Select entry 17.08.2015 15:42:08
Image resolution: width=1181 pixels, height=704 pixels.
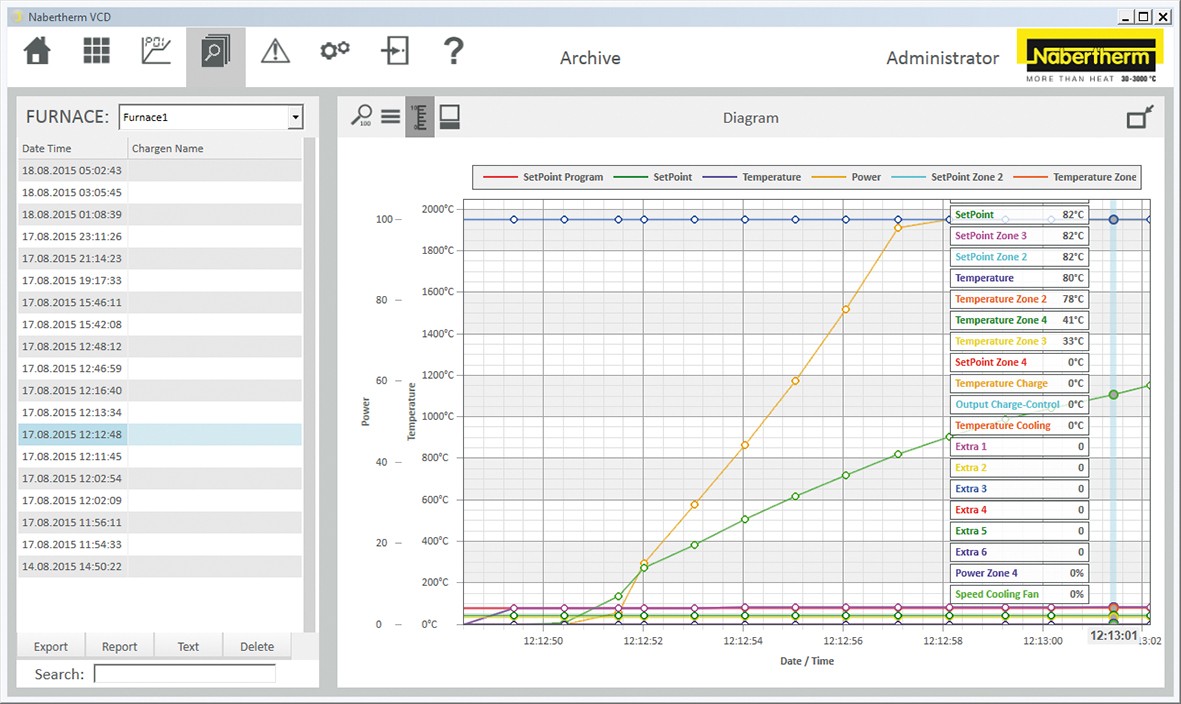(x=160, y=324)
